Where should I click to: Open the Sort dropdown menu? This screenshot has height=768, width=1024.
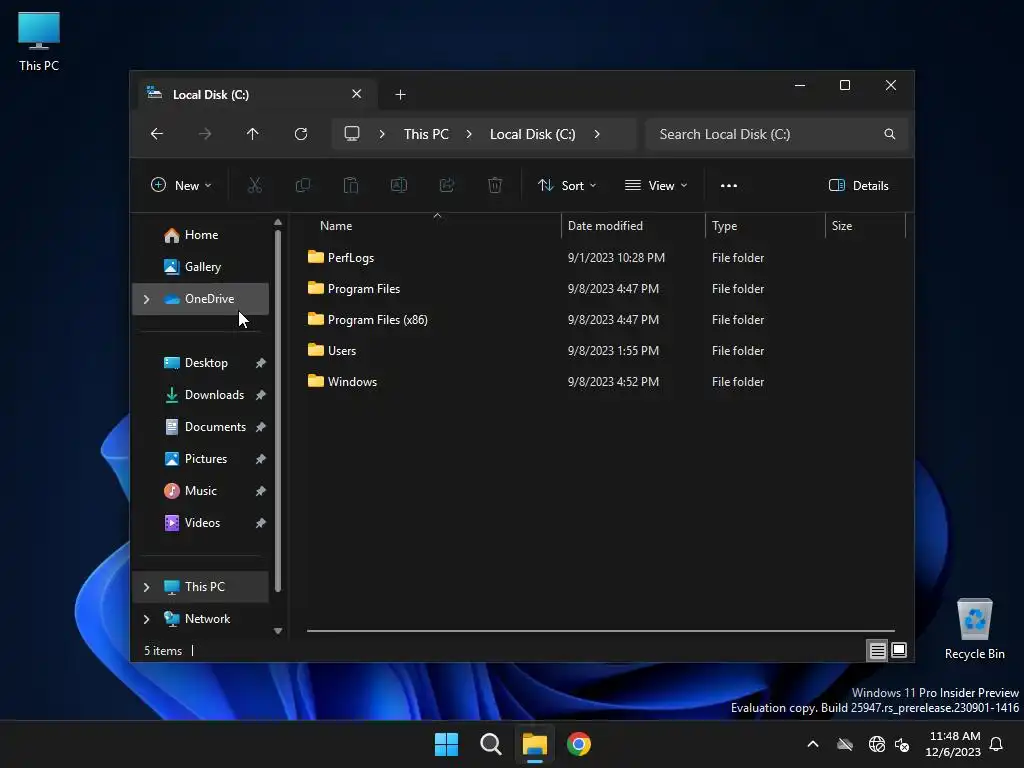coord(567,185)
